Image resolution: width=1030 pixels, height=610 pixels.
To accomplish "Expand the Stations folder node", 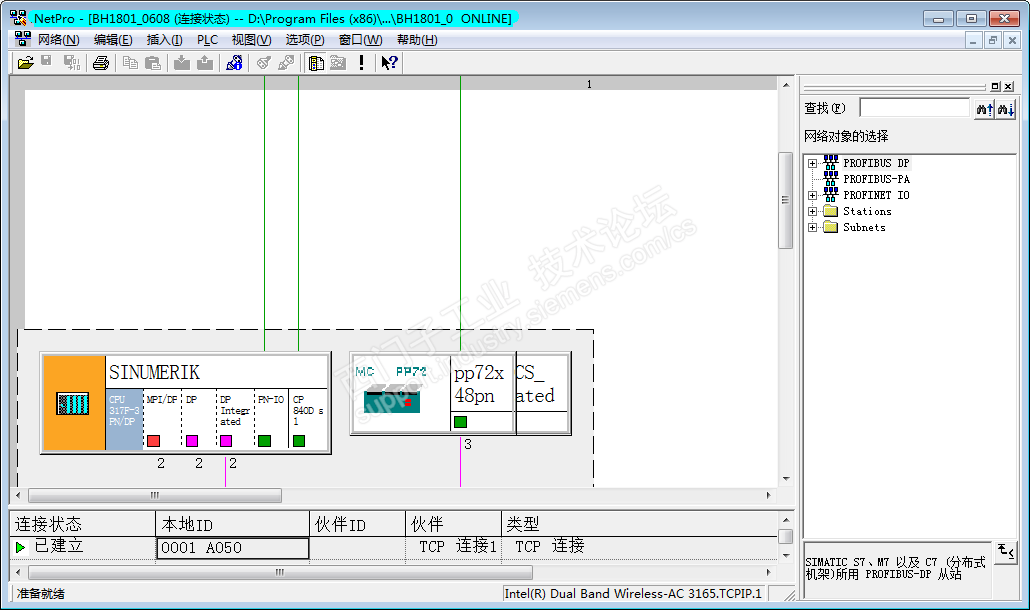I will [813, 211].
